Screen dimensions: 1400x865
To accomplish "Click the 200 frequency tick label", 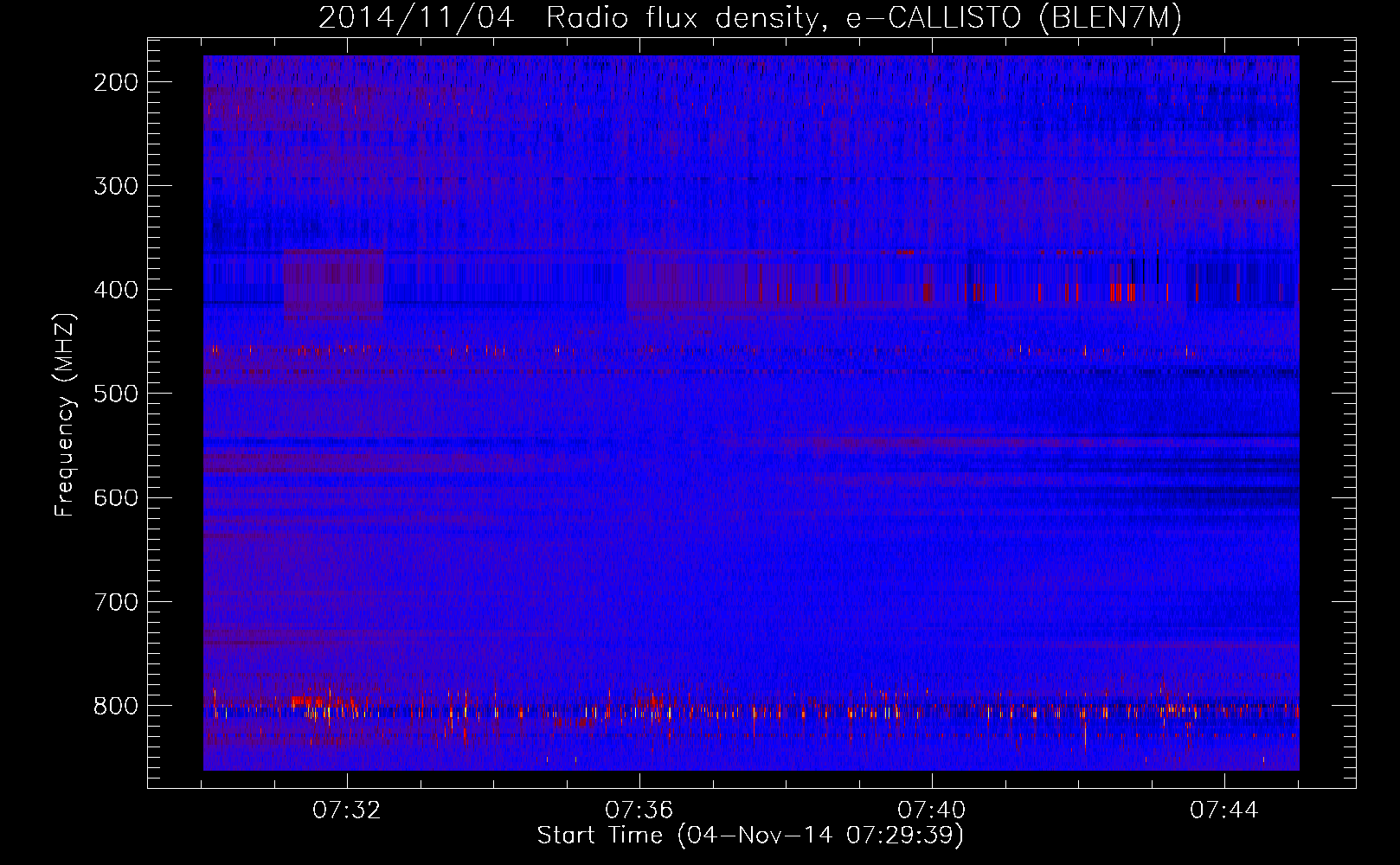I will pos(115,82).
